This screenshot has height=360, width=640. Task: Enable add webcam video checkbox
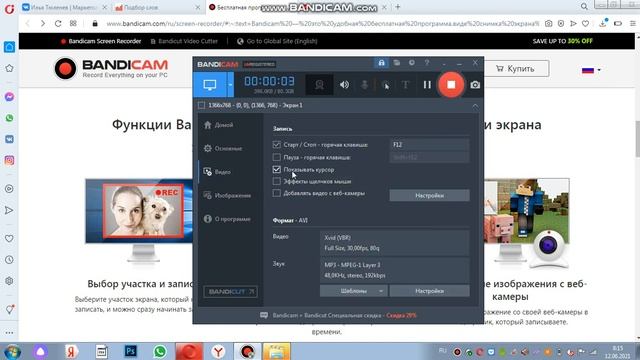(x=277, y=193)
